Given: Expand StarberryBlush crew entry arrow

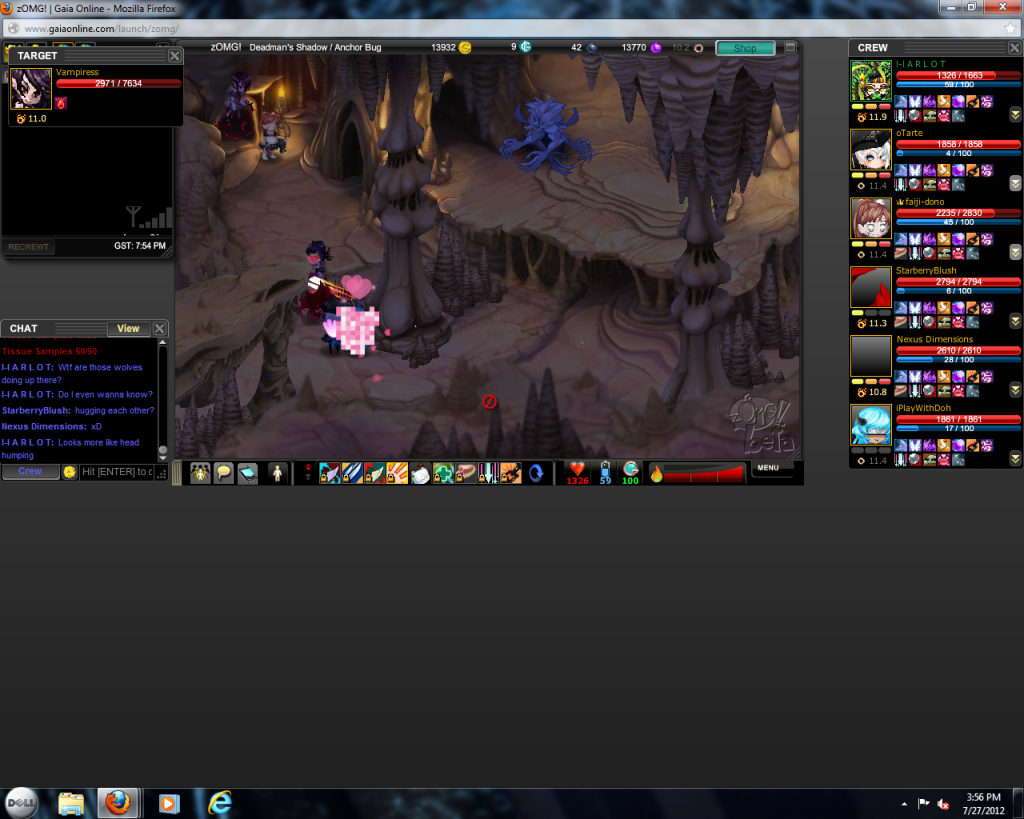Looking at the screenshot, I should [1016, 321].
